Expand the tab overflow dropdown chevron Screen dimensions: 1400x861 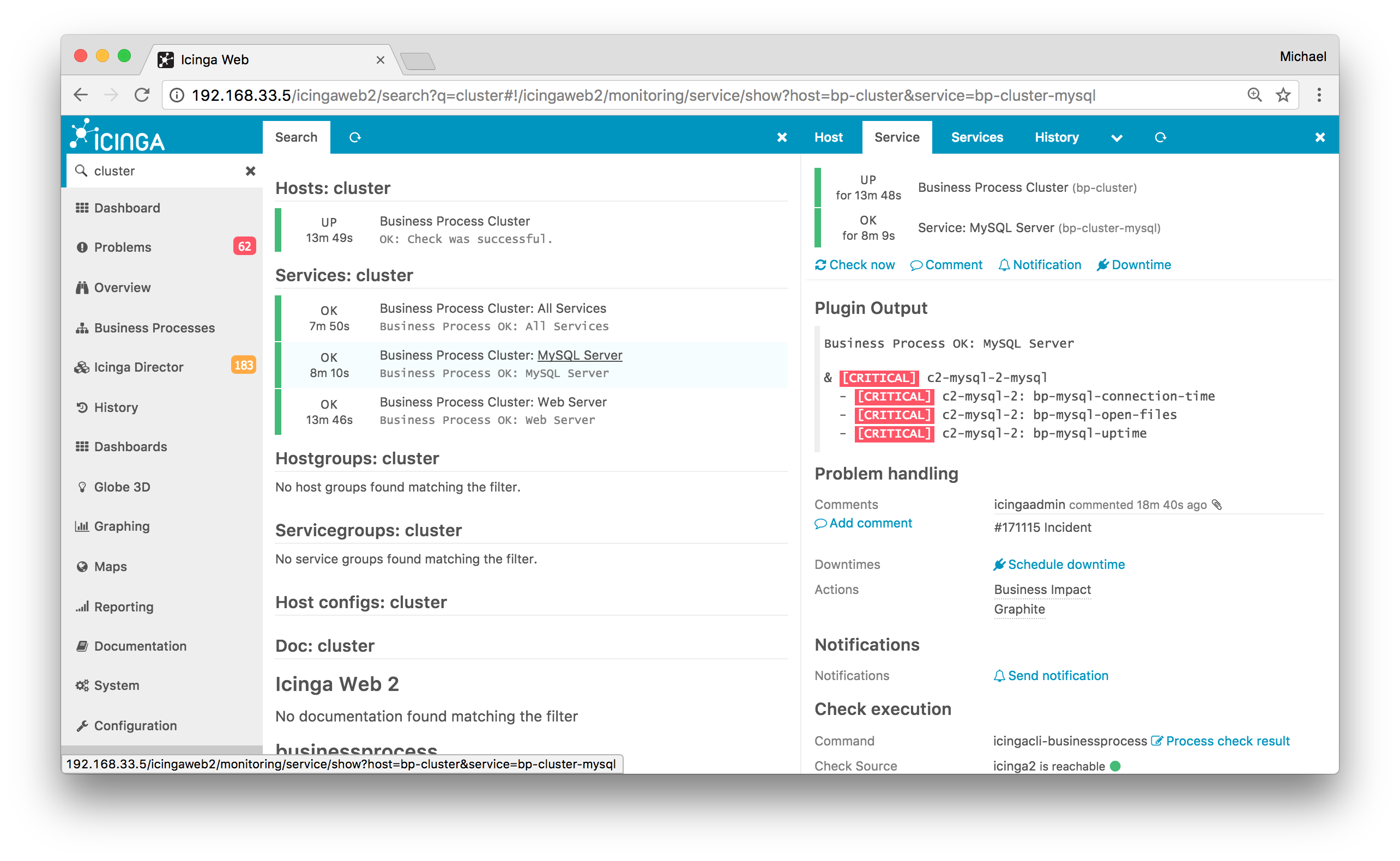tap(1117, 138)
